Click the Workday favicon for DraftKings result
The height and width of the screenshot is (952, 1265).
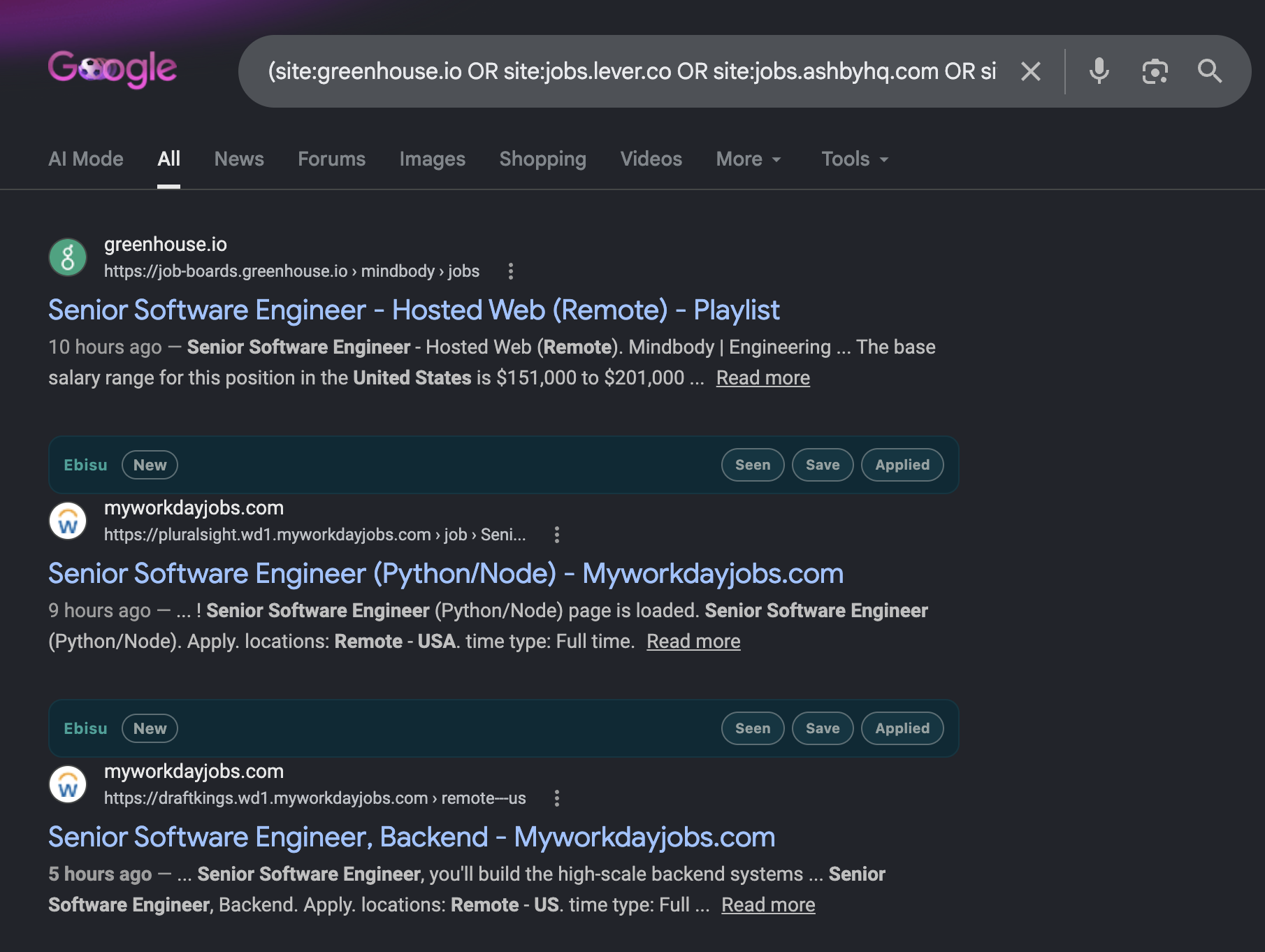[68, 784]
